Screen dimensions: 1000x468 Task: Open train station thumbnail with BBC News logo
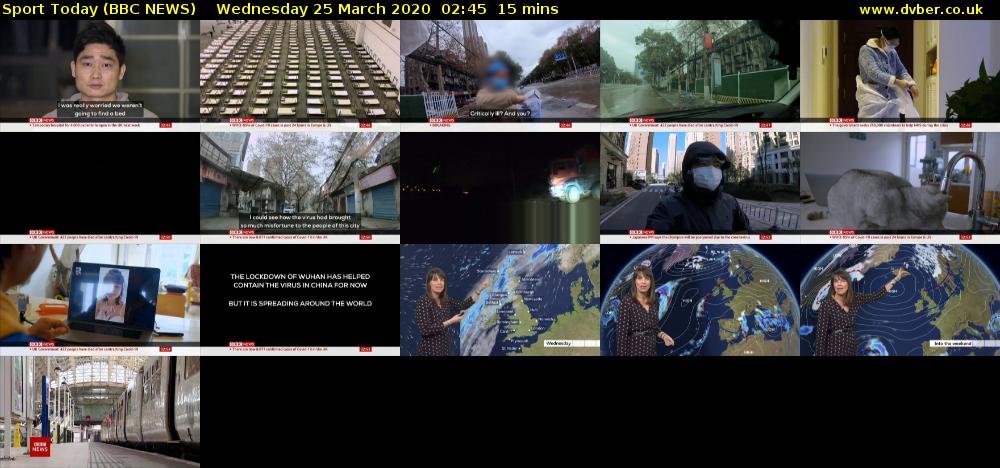[x=99, y=412]
